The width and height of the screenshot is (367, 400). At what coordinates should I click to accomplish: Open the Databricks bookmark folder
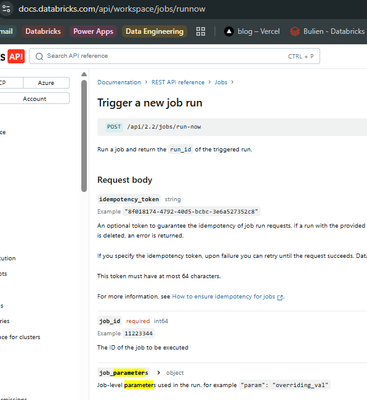coord(43,31)
